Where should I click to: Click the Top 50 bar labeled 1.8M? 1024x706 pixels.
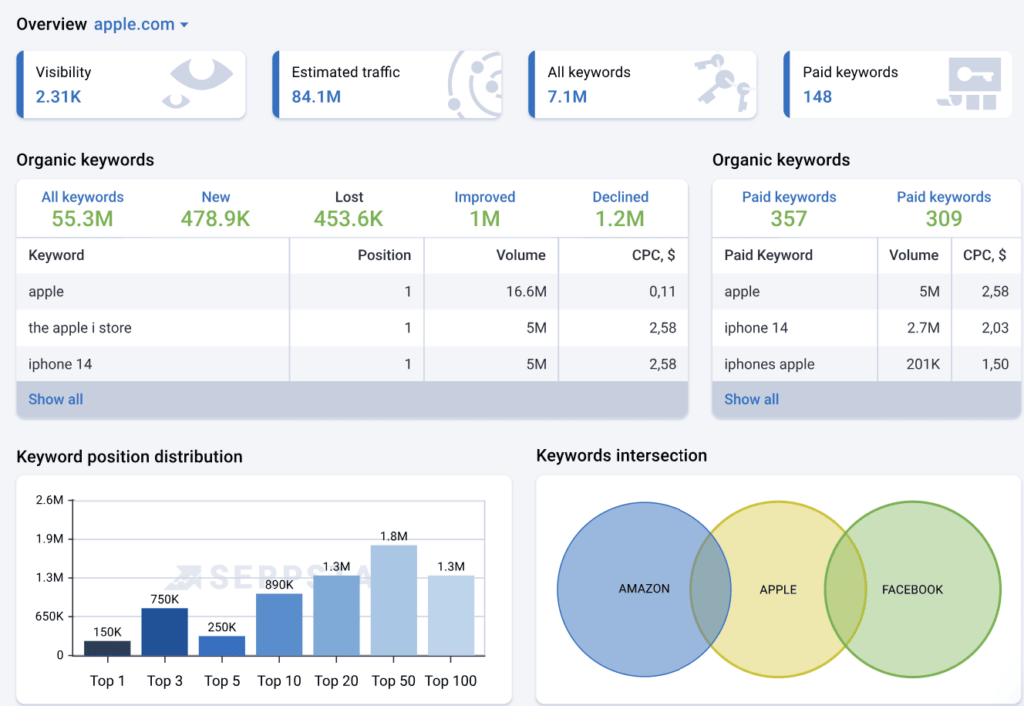tap(394, 600)
